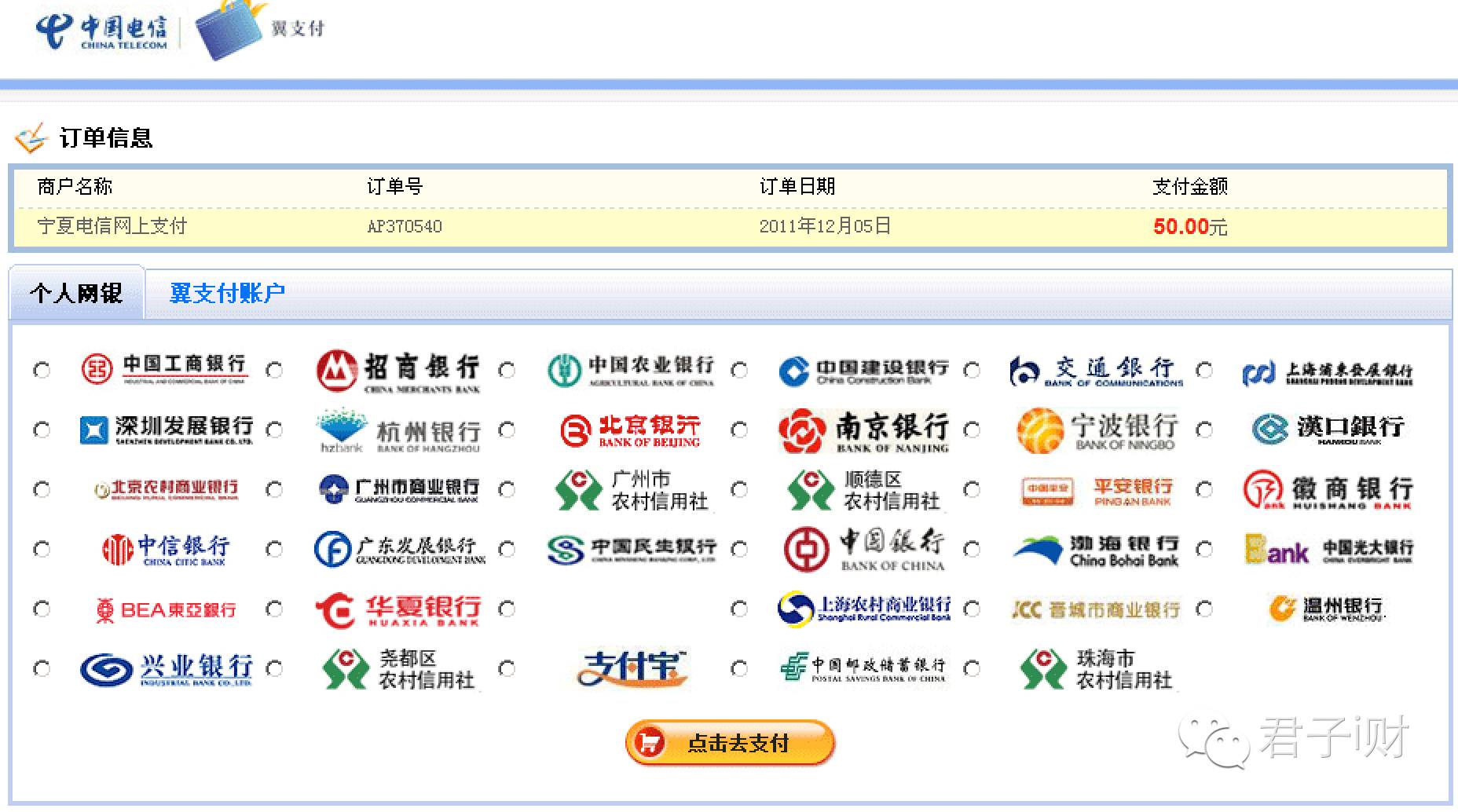Select the 中国邮政储蓄银行 logo
1458x812 pixels.
863,668
